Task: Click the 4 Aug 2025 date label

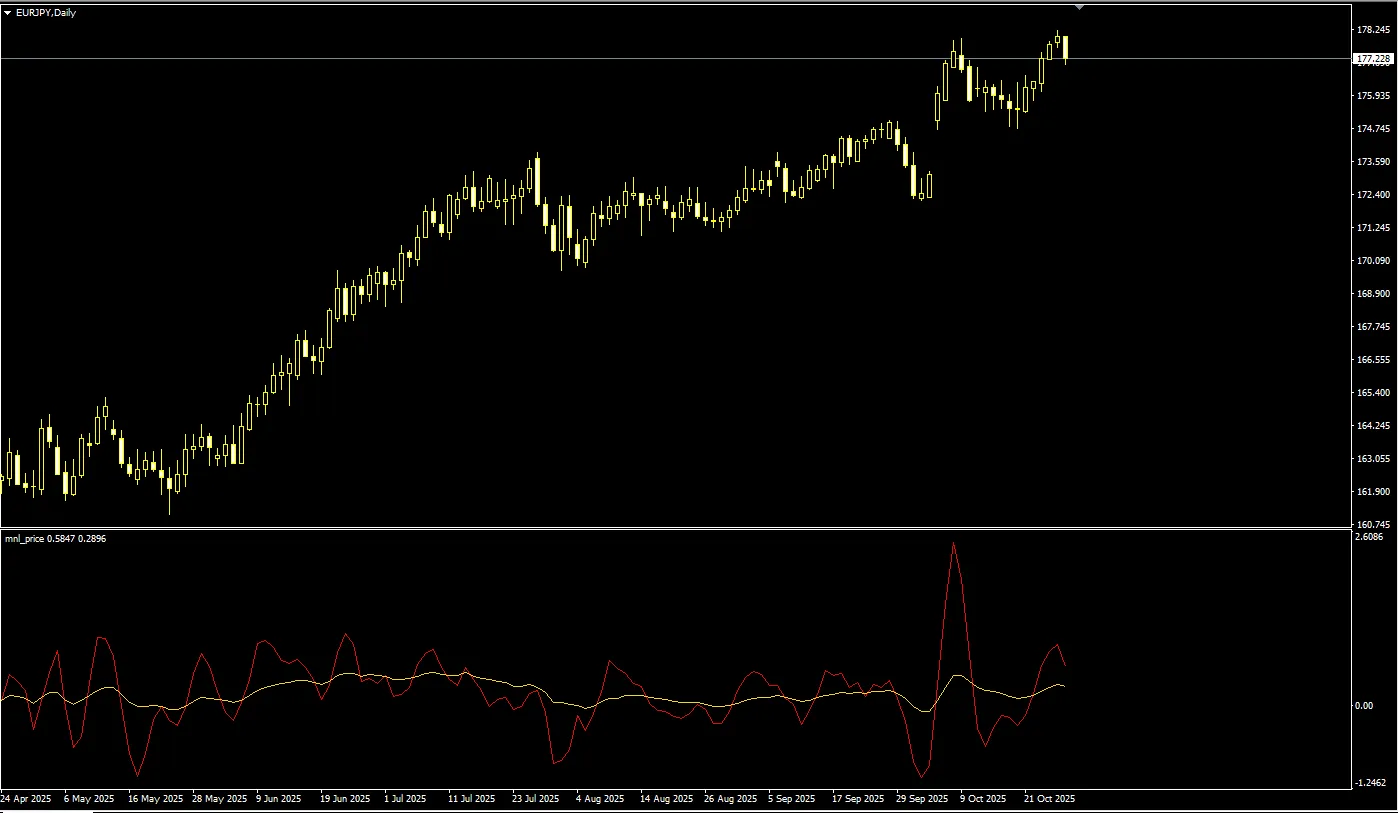Action: (x=599, y=800)
